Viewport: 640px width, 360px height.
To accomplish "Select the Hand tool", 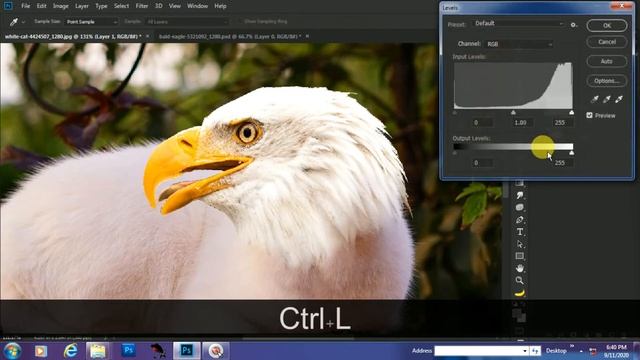I will [x=520, y=268].
